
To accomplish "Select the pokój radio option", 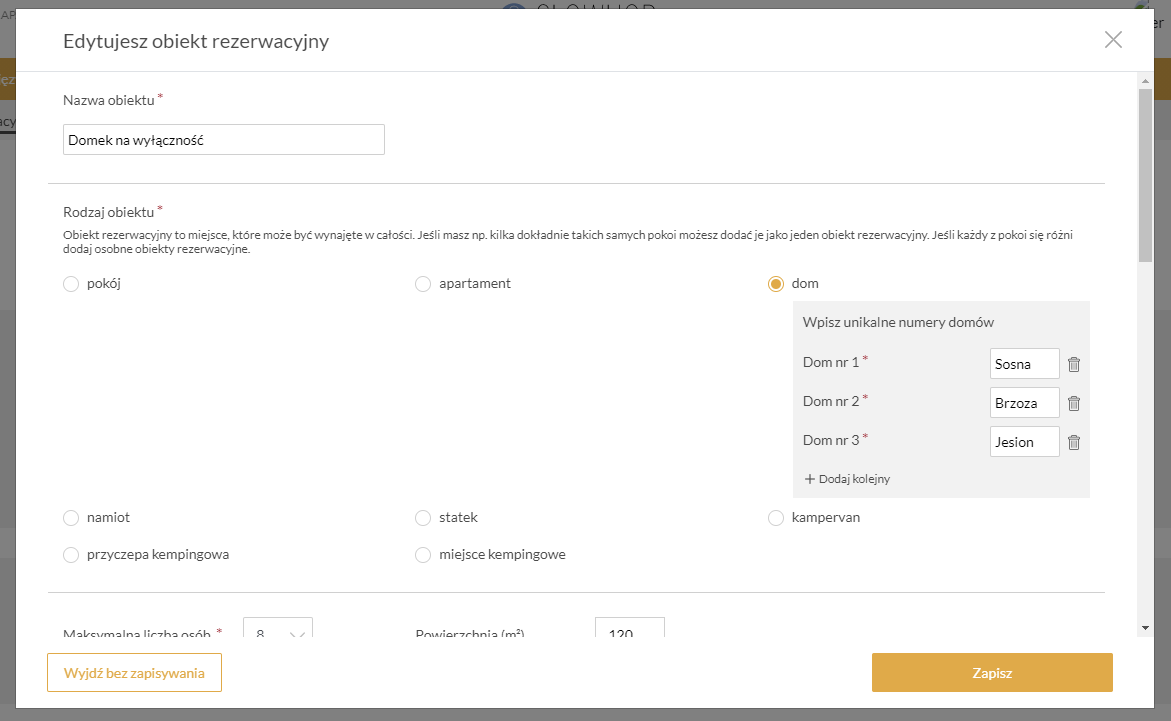I will pyautogui.click(x=71, y=284).
